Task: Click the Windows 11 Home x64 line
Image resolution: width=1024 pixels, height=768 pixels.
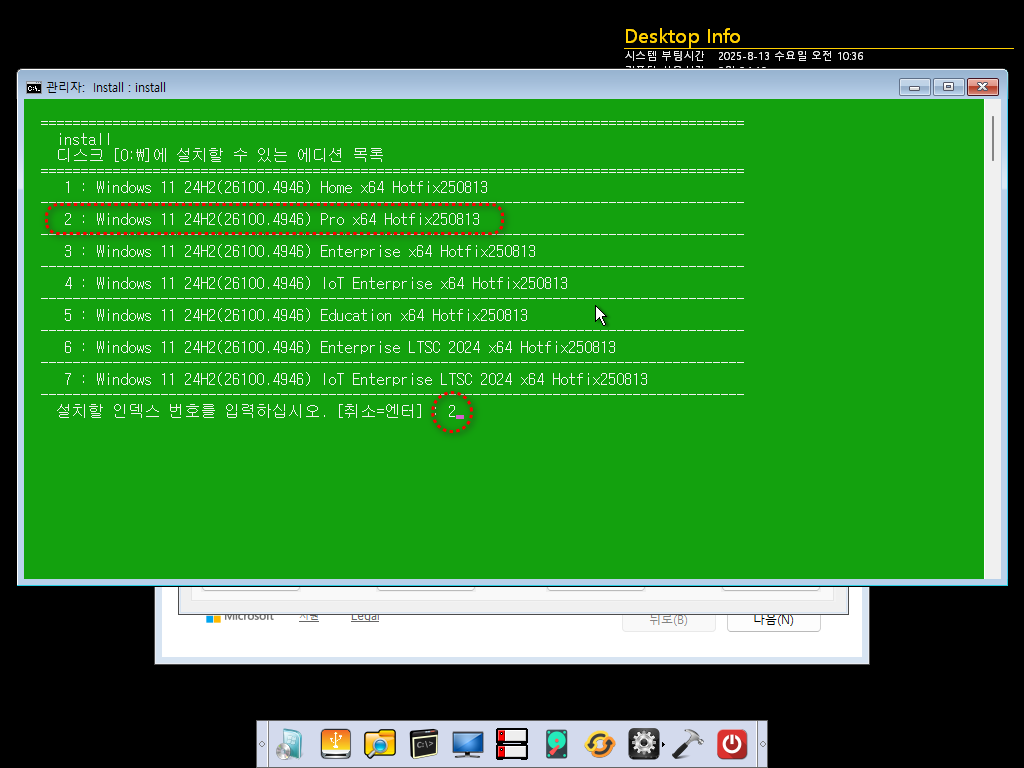Action: (x=276, y=187)
